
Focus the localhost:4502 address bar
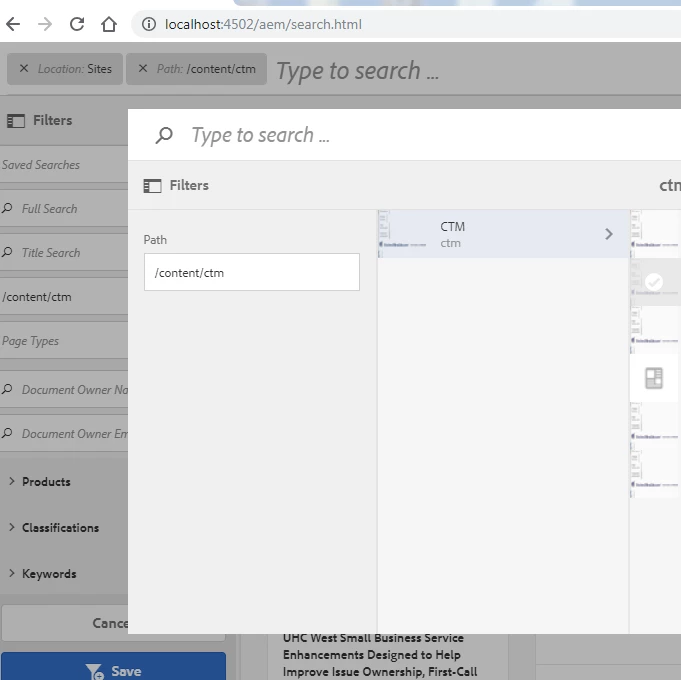coord(263,24)
